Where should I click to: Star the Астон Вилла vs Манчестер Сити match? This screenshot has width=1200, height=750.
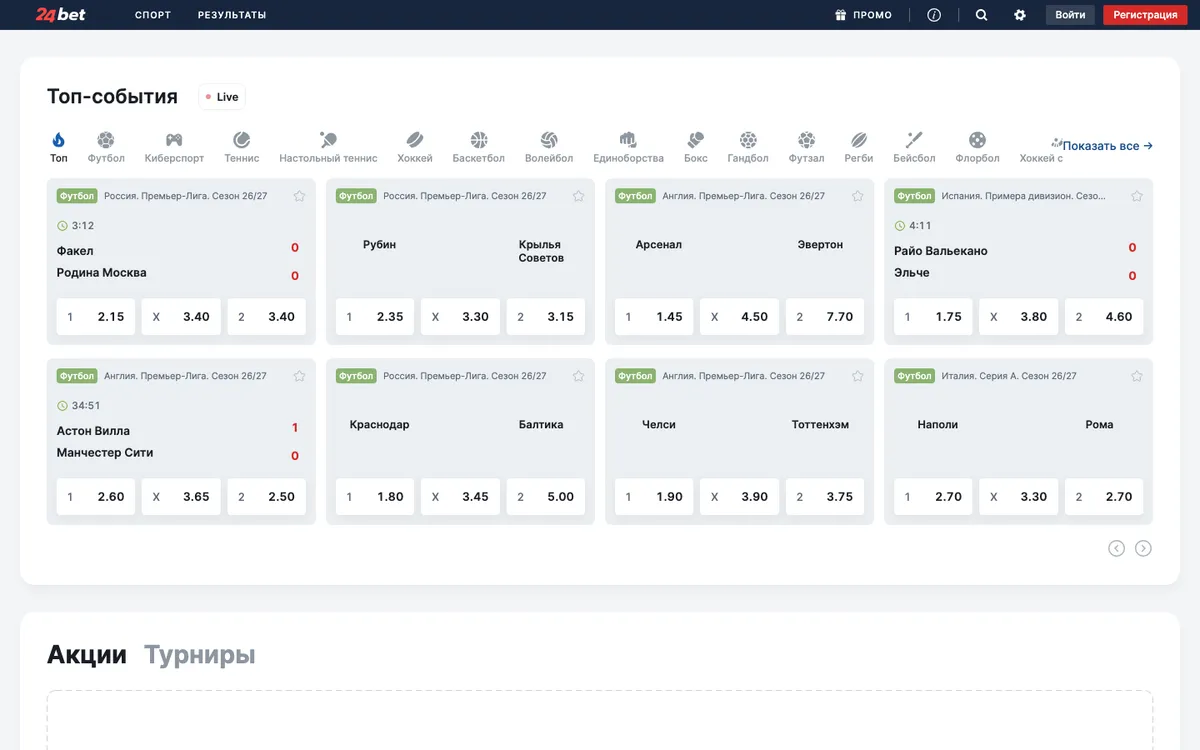(299, 376)
